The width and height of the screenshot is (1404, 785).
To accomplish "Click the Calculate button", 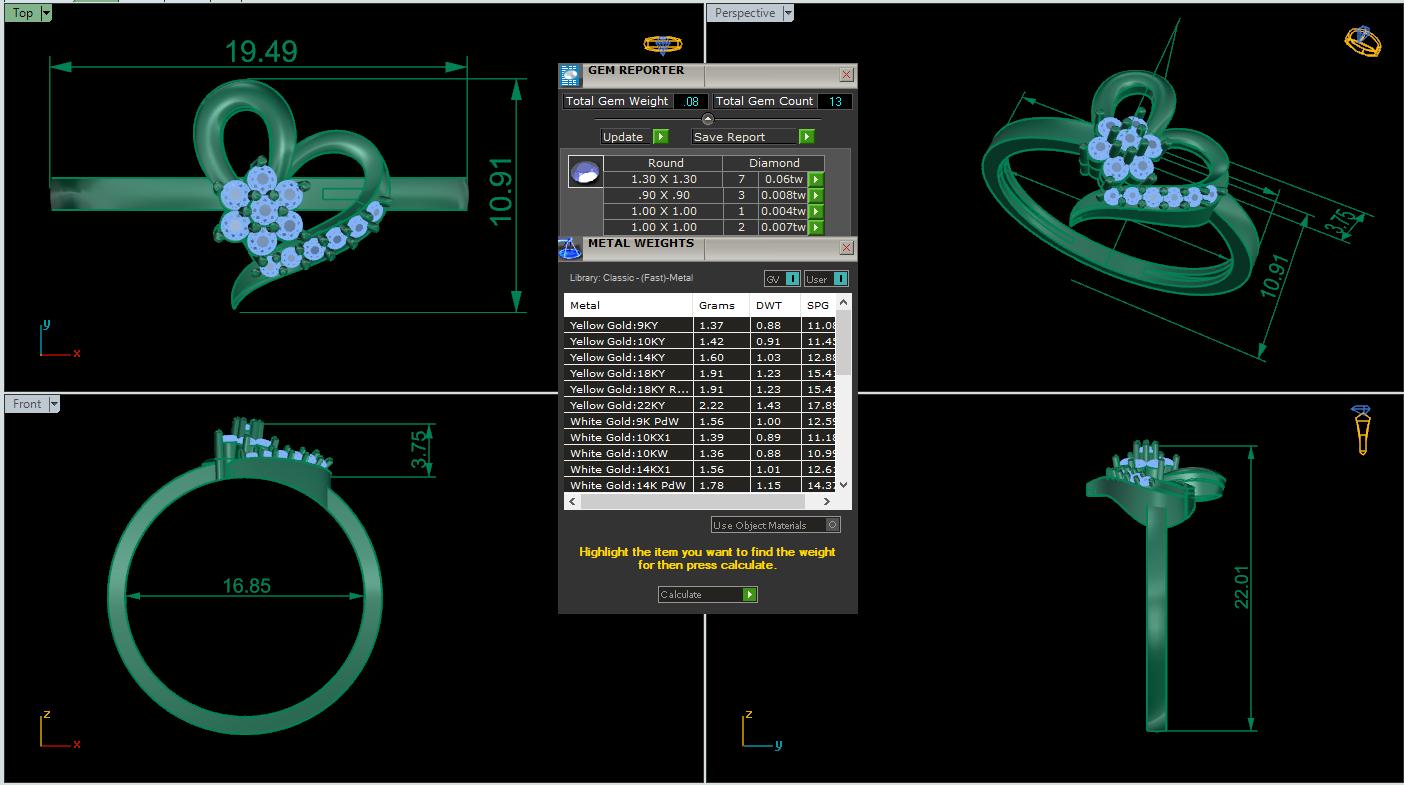I will pos(707,594).
